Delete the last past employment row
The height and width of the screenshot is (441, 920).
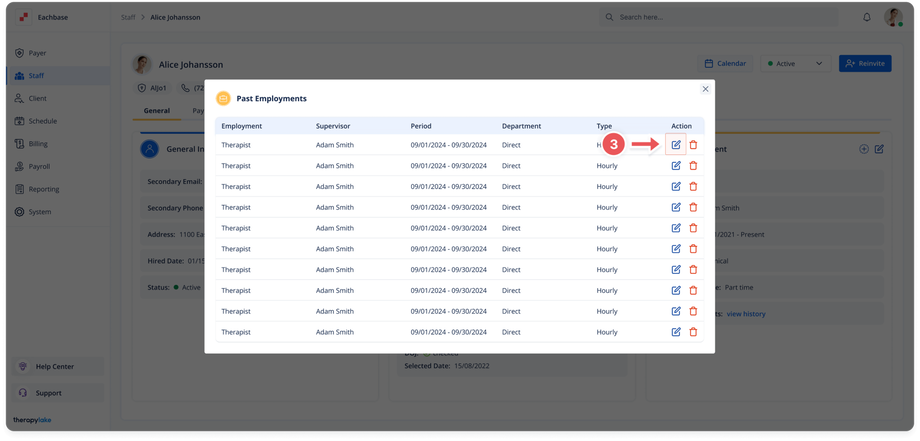coord(693,332)
